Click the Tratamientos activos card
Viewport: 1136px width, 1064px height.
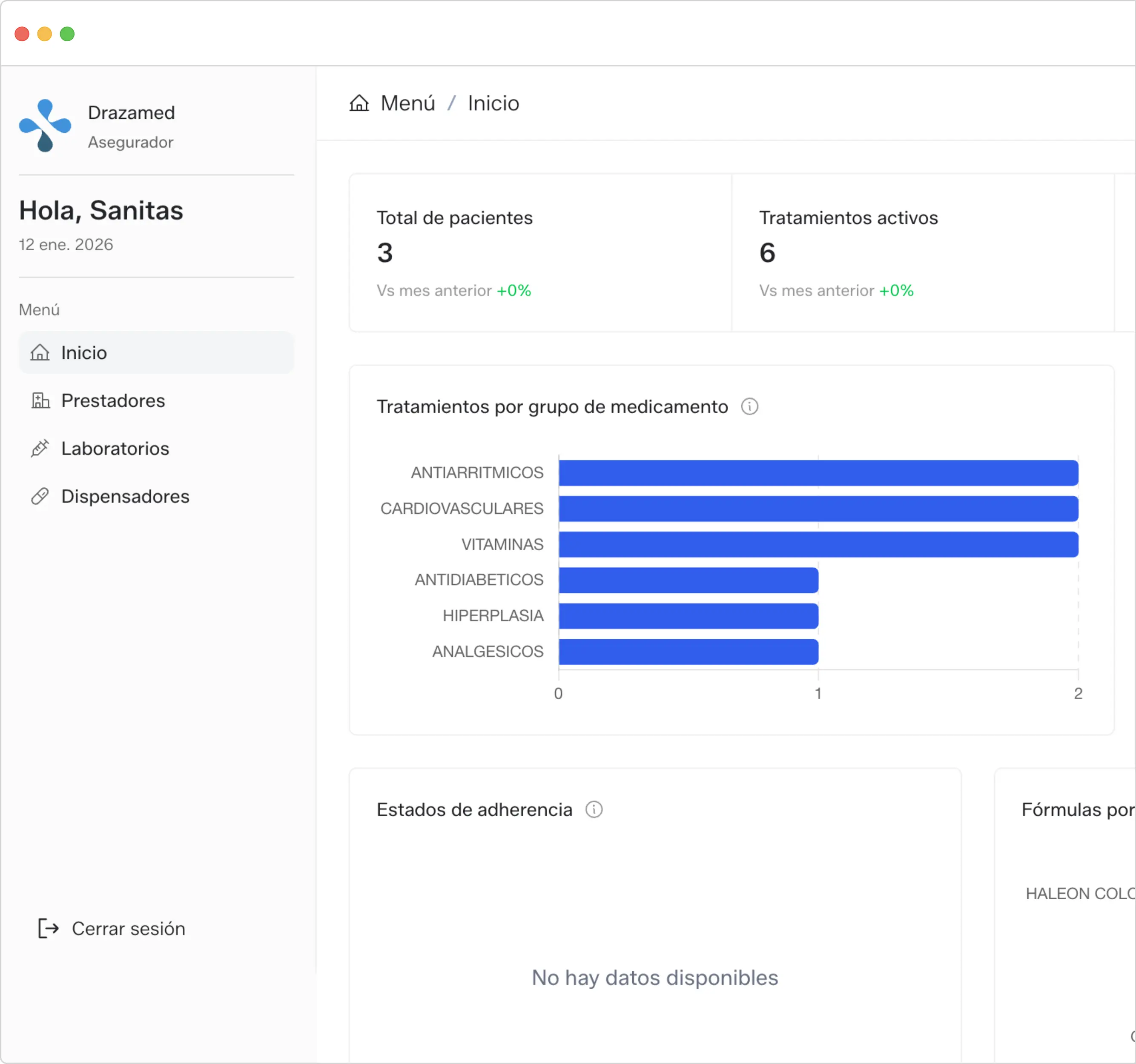click(922, 252)
